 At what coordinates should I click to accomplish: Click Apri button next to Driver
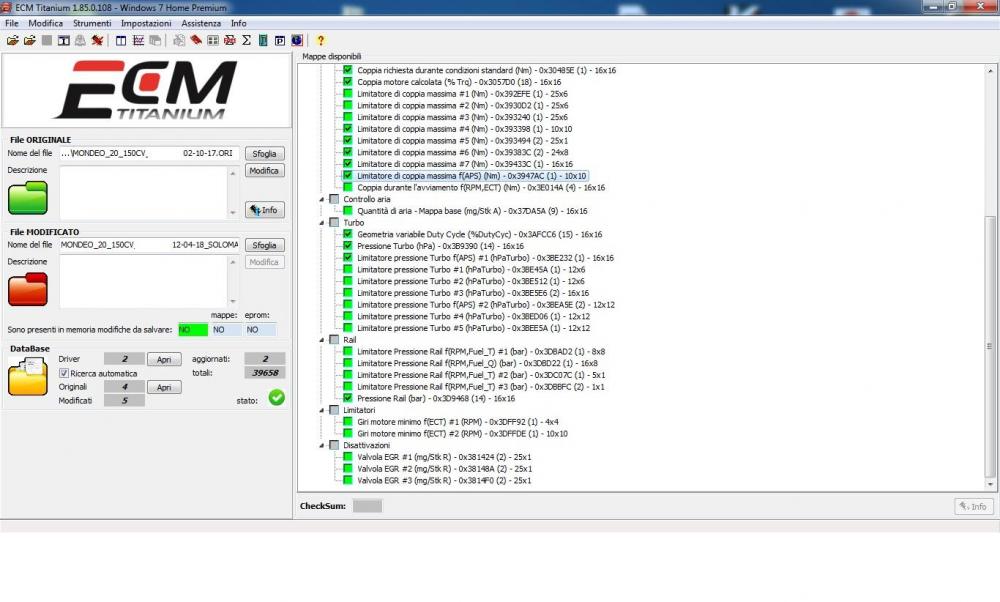[164, 359]
